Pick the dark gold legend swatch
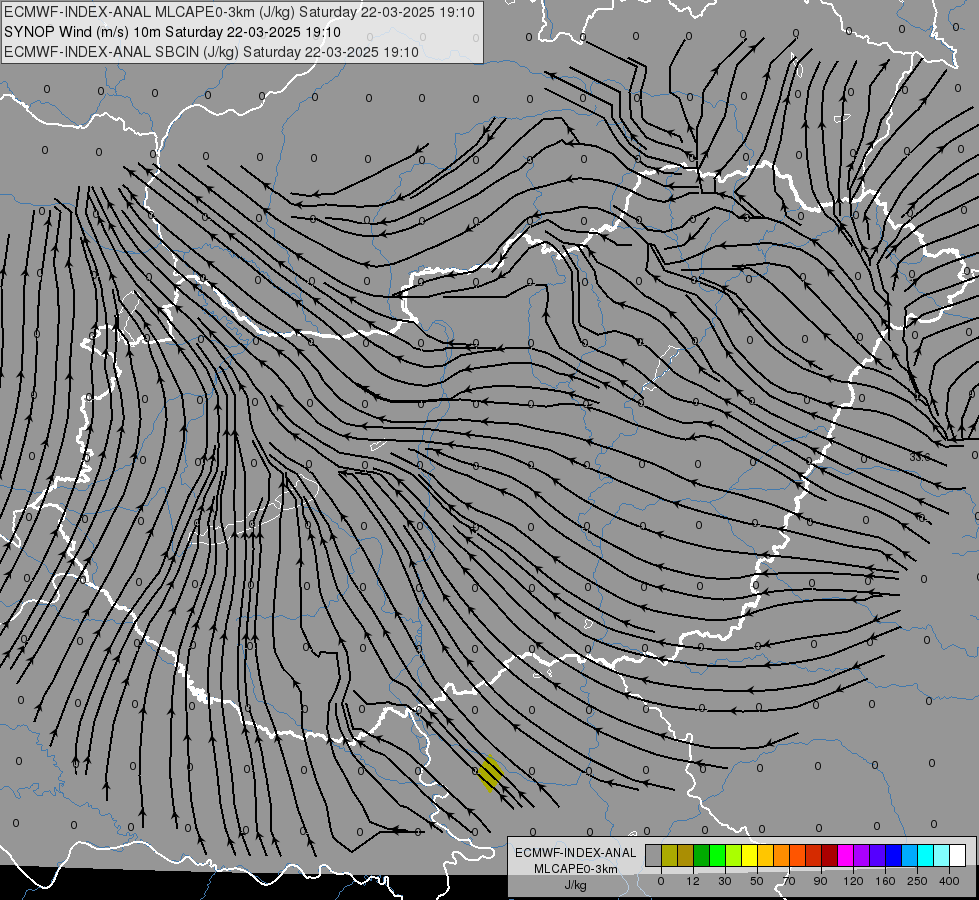 [685, 856]
